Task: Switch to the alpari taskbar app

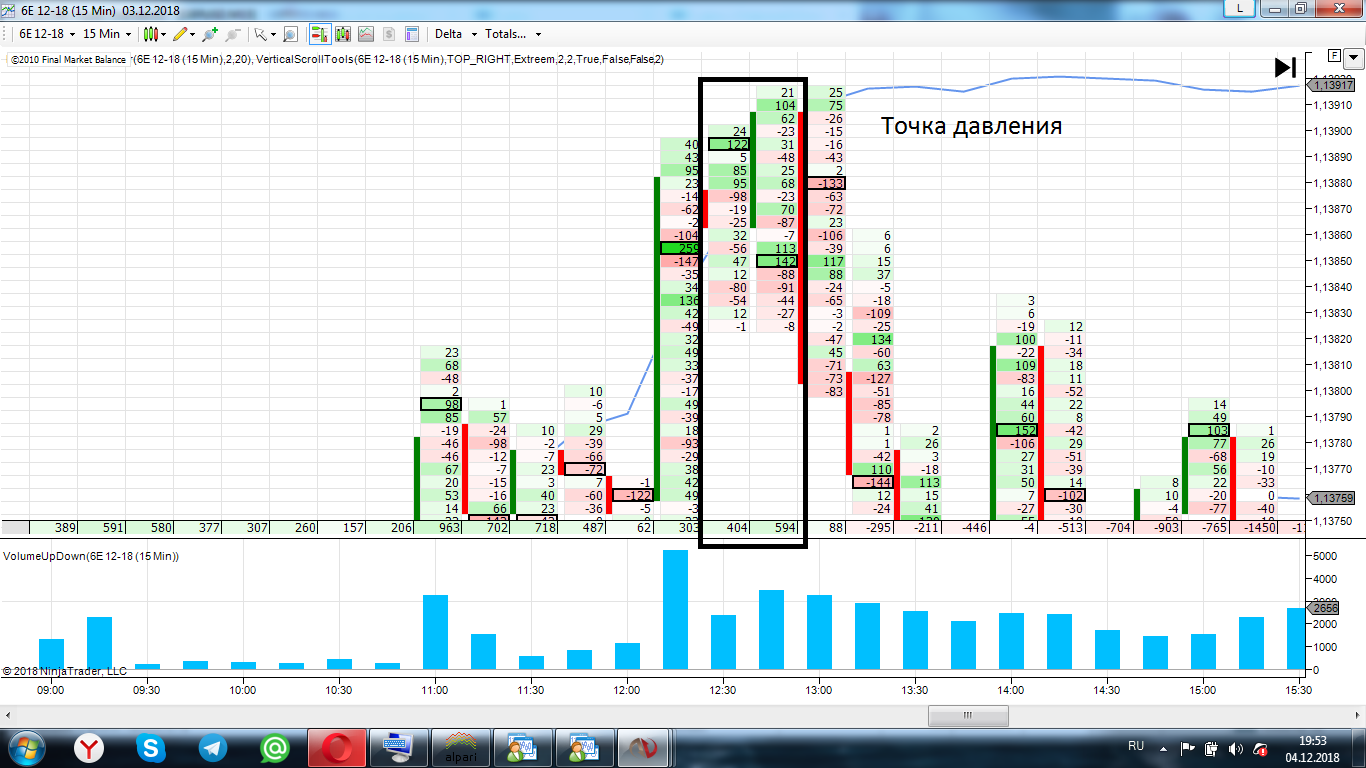Action: pos(460,747)
